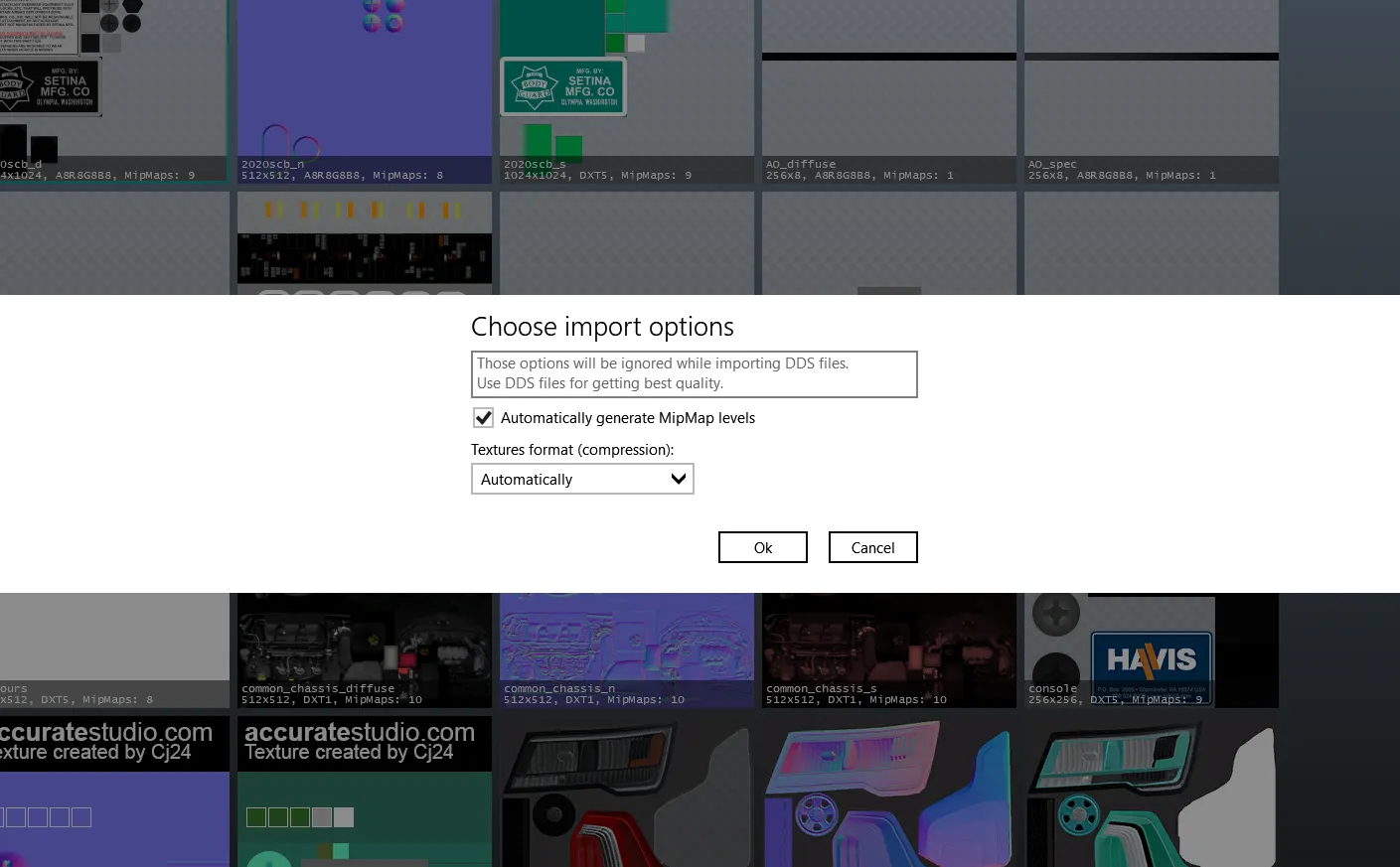Select the green accuratestudio.com texture

pos(365,795)
